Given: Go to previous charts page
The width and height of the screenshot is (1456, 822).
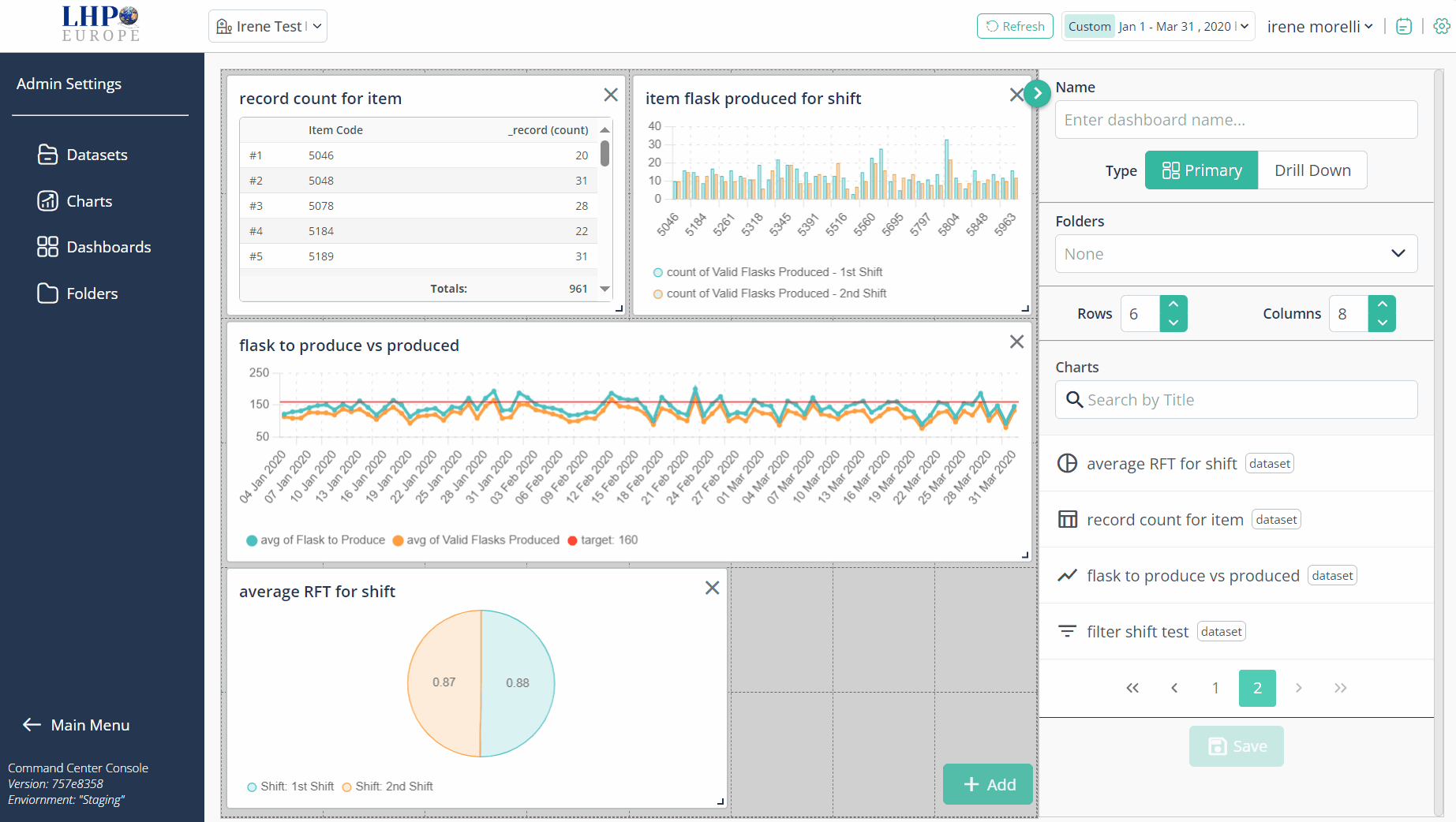Looking at the screenshot, I should coord(1174,688).
